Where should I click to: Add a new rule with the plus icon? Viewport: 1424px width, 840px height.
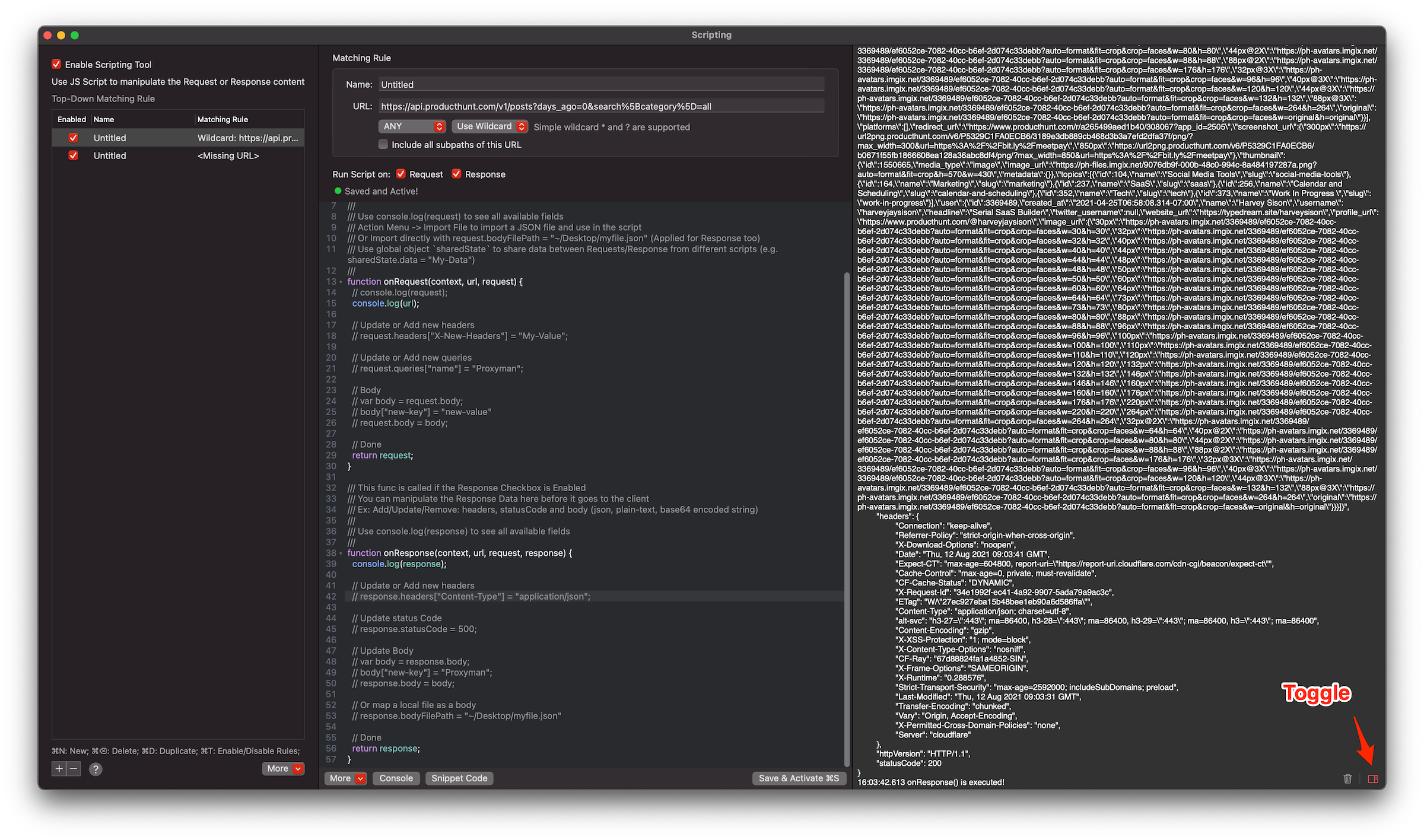click(x=59, y=768)
